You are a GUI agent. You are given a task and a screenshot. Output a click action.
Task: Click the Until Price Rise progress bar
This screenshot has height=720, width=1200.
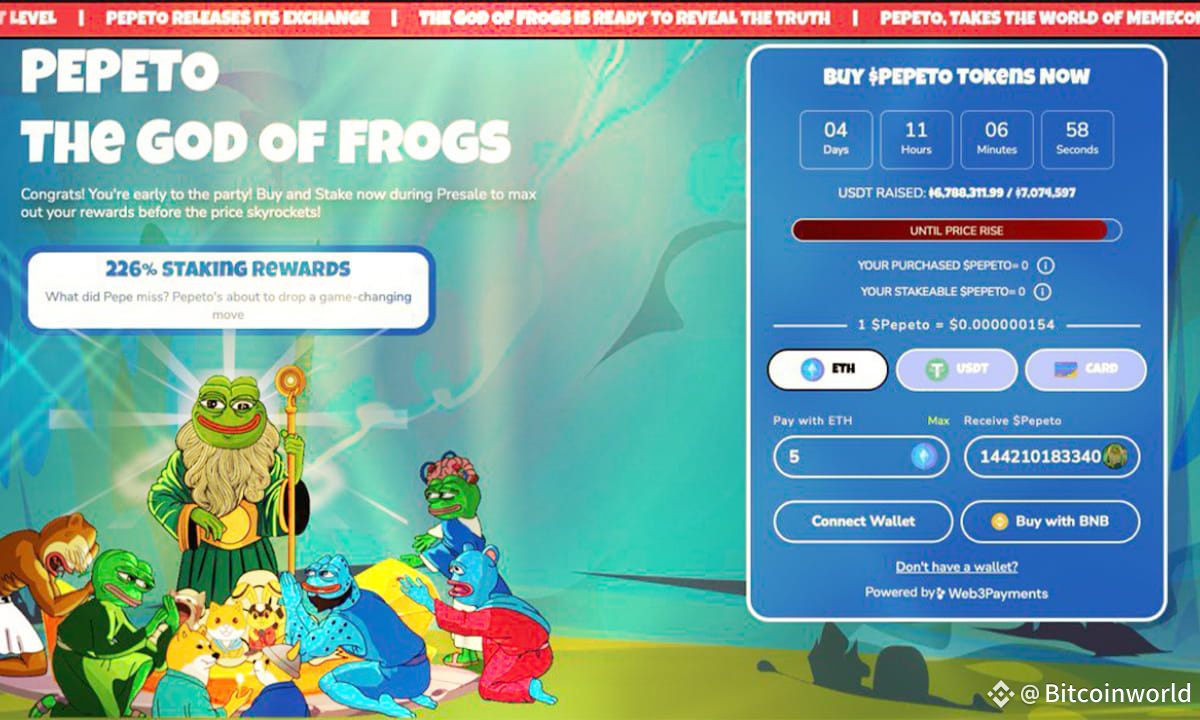point(956,231)
